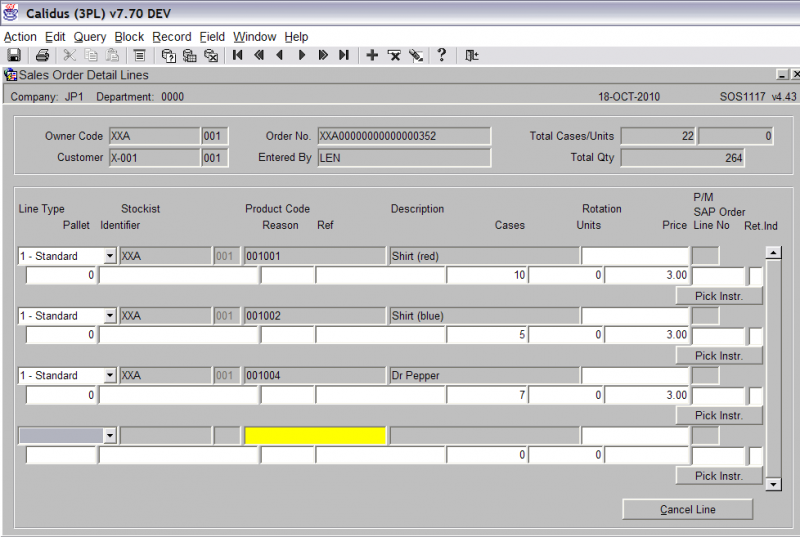This screenshot has width=800, height=537.
Task: Click Rotation field of Shirt (red) line
Action: 635,255
